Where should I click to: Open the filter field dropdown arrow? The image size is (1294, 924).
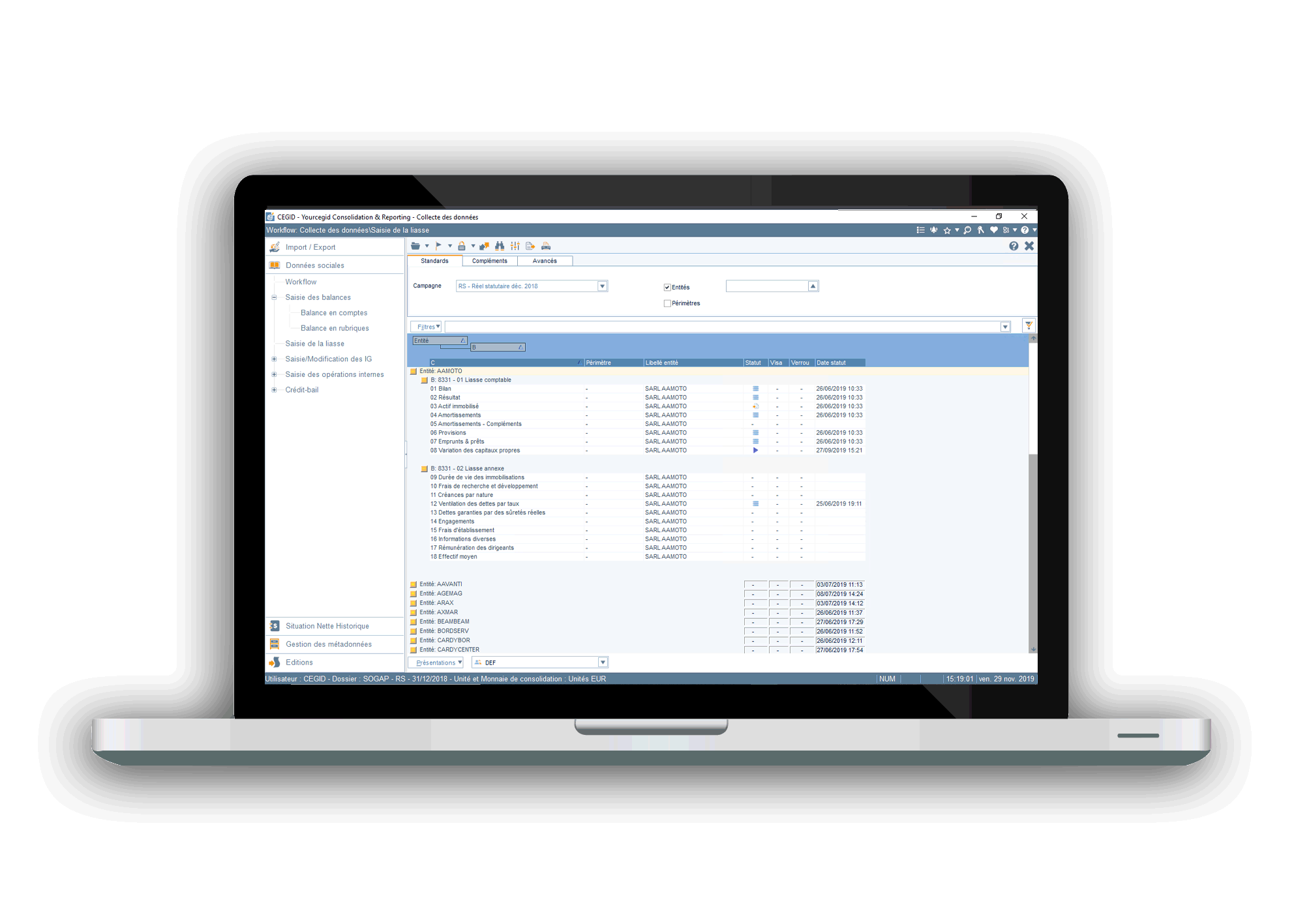(1005, 327)
